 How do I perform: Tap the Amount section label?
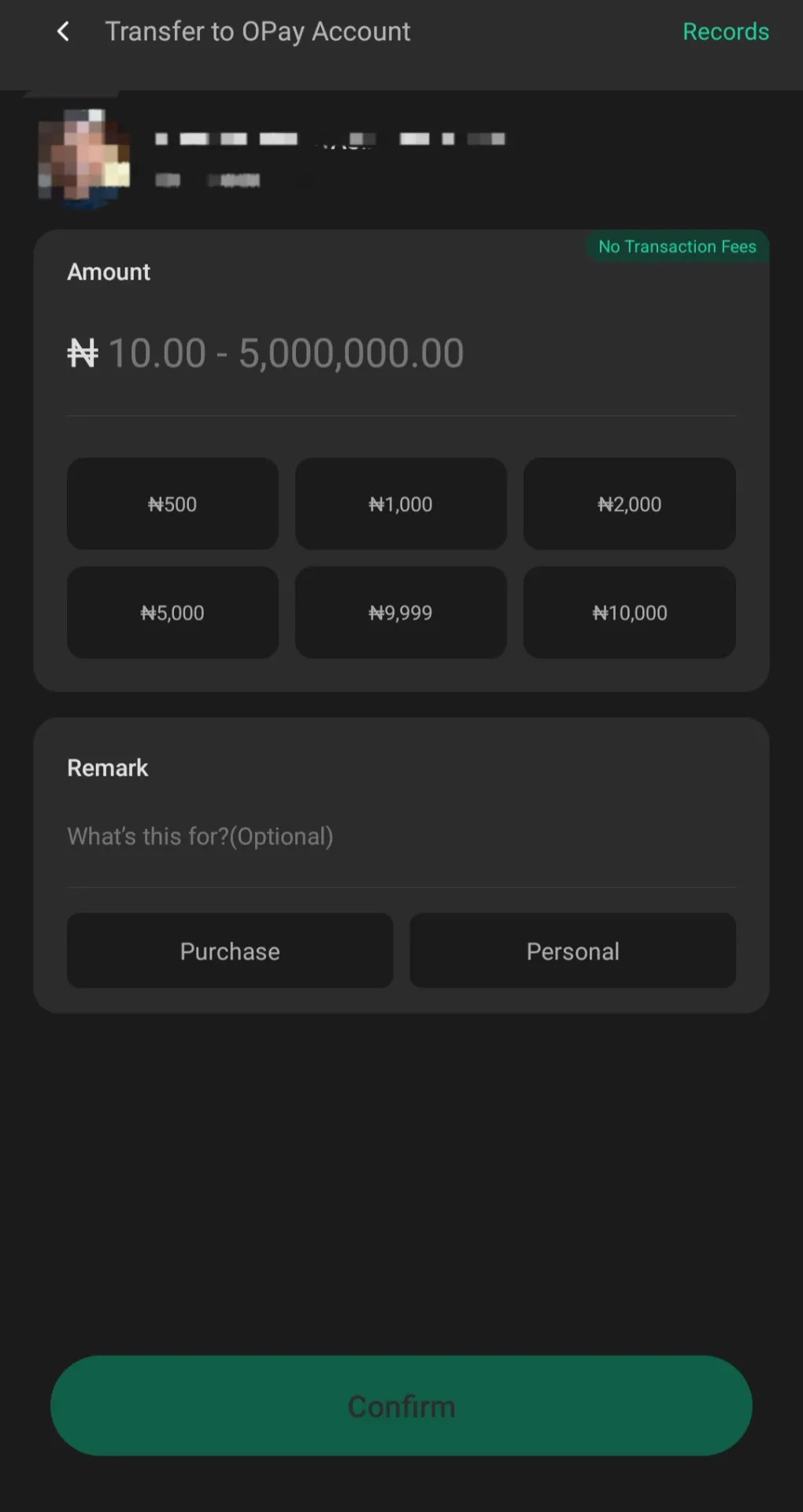pyautogui.click(x=109, y=272)
